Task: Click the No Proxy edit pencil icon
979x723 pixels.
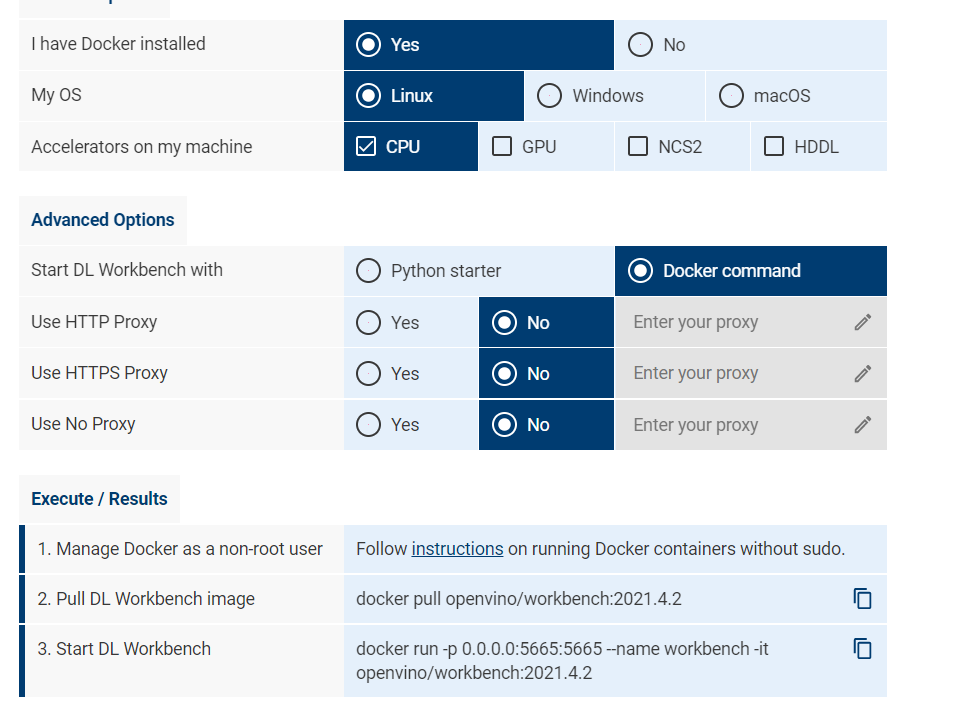Action: 863,425
